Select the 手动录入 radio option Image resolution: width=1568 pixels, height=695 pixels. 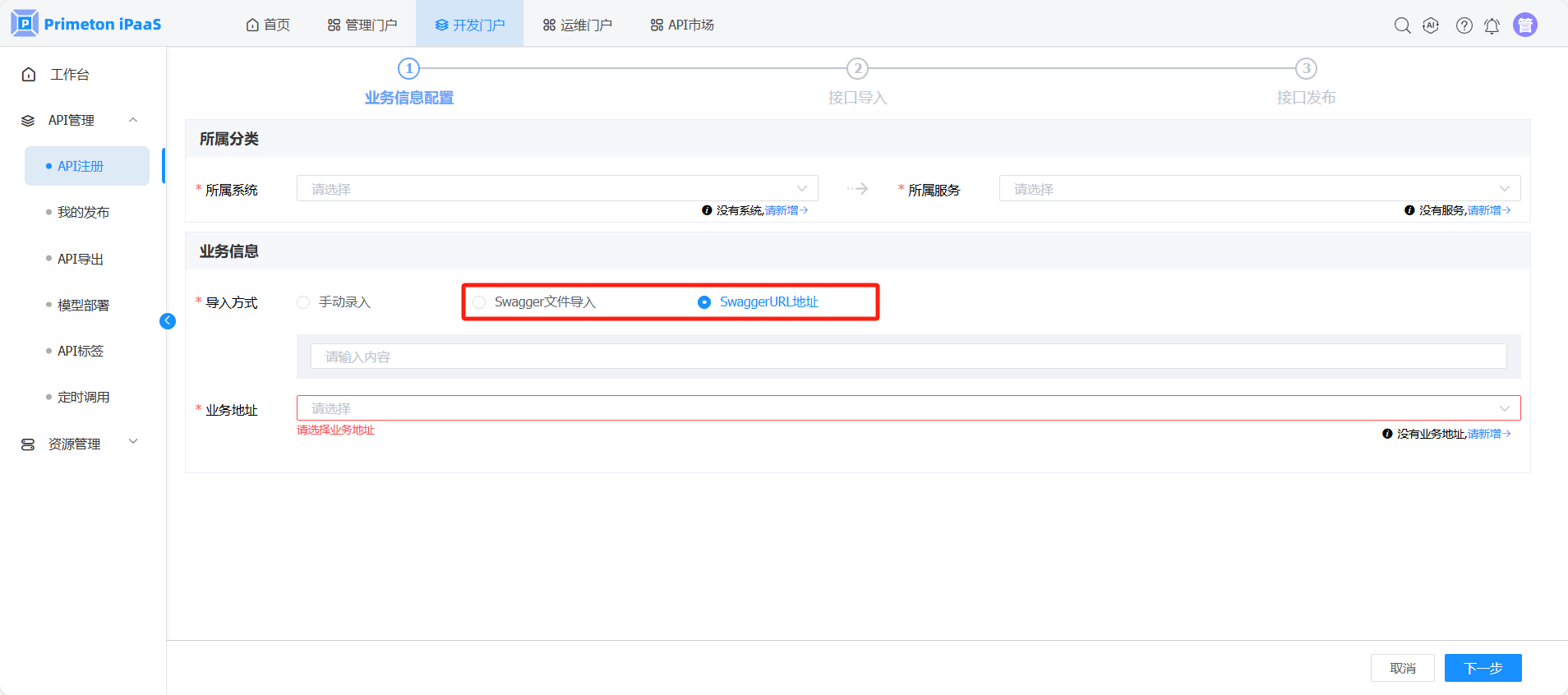click(304, 302)
